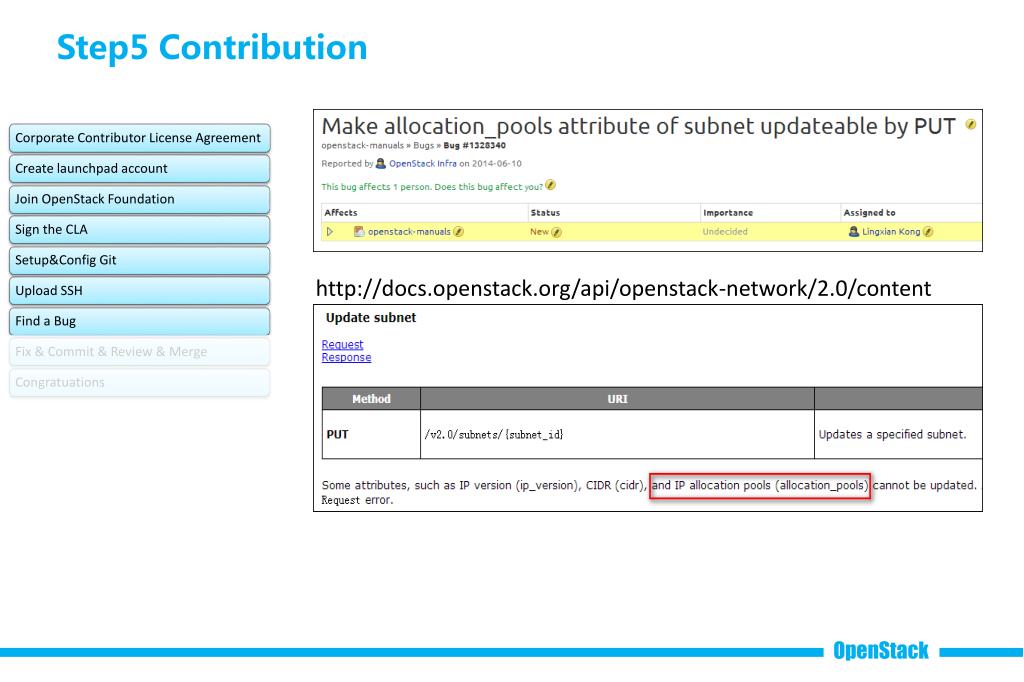Select the Fix & Commit & Review & Merge step
The width and height of the screenshot is (1024, 682).
[x=139, y=351]
